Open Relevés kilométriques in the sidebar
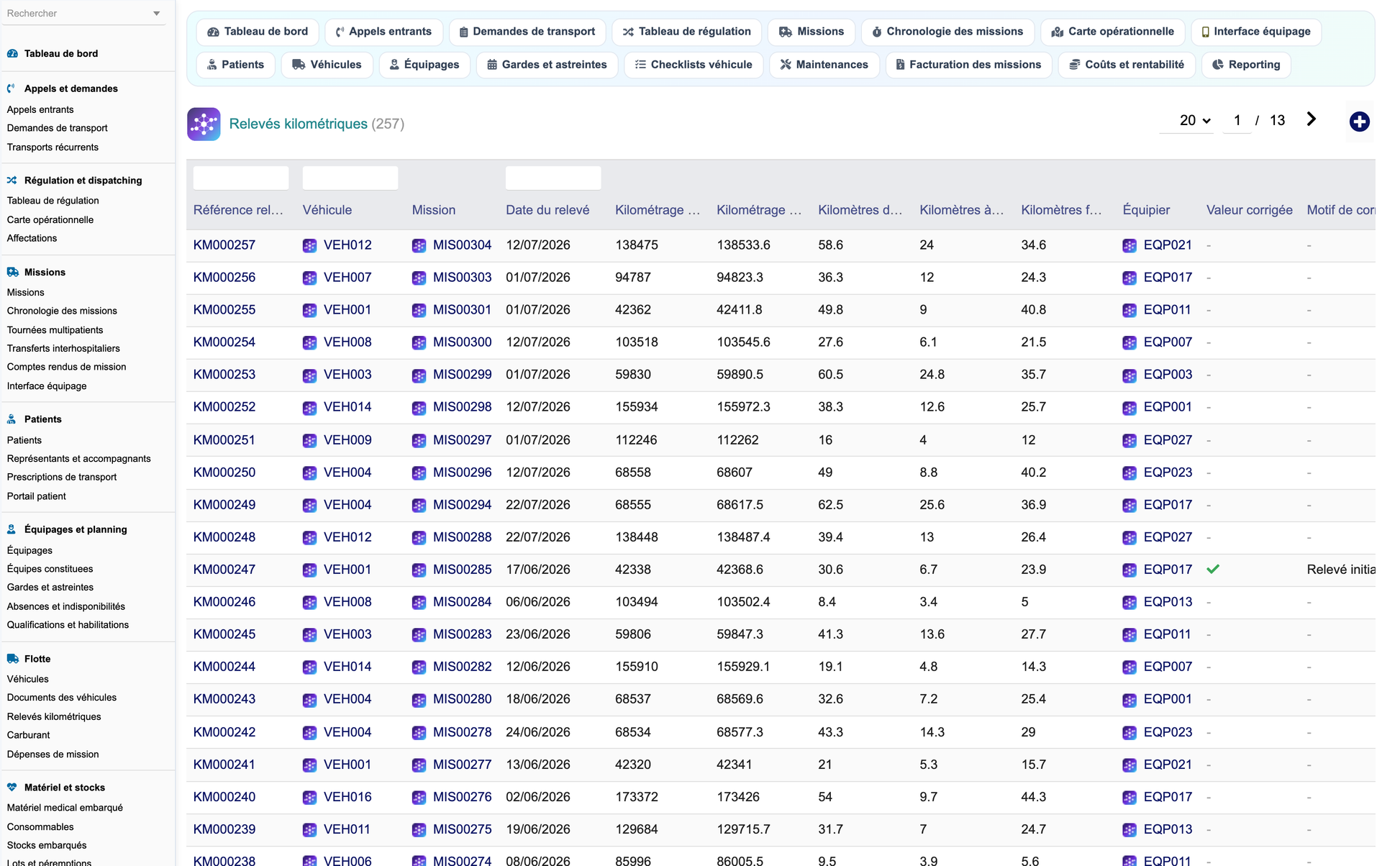 [x=54, y=717]
